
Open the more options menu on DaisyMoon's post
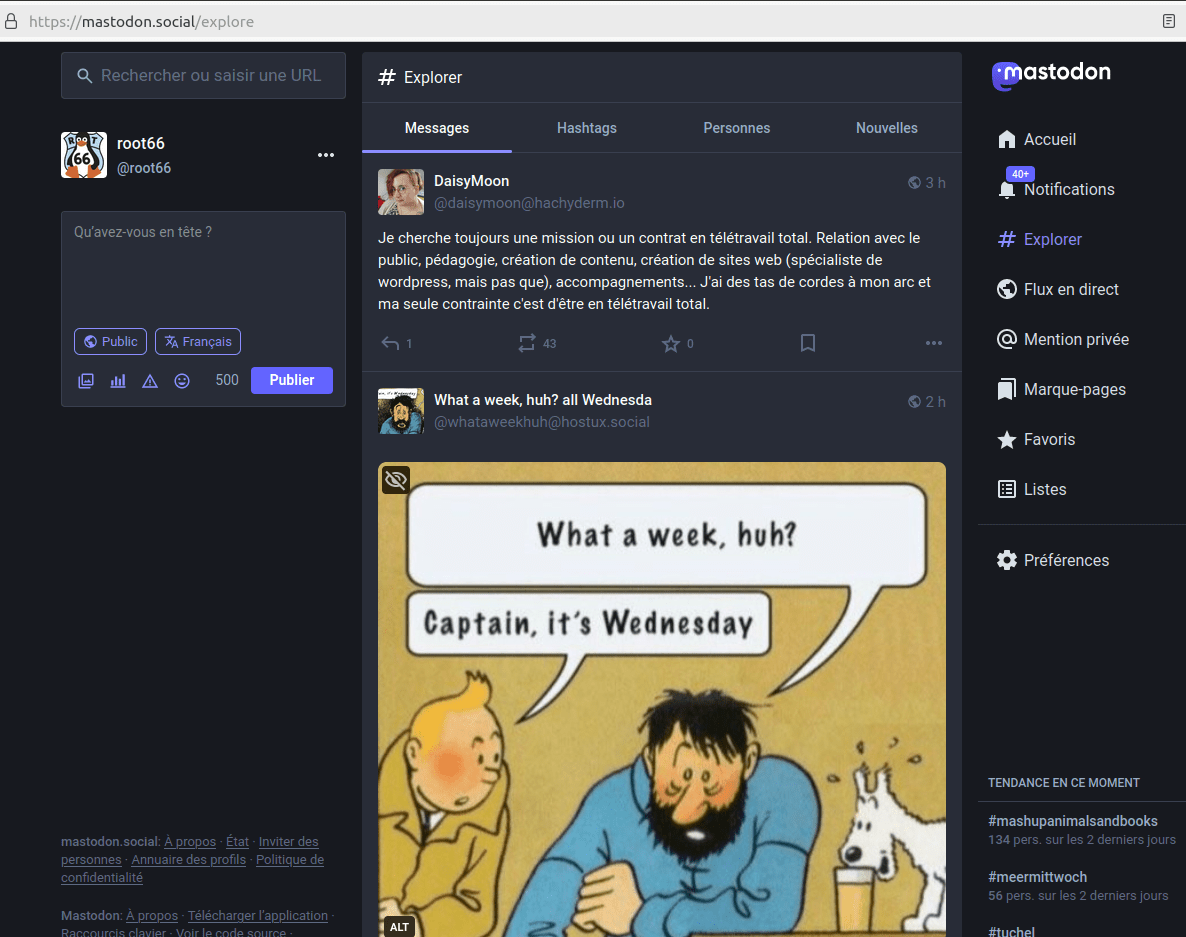(933, 343)
